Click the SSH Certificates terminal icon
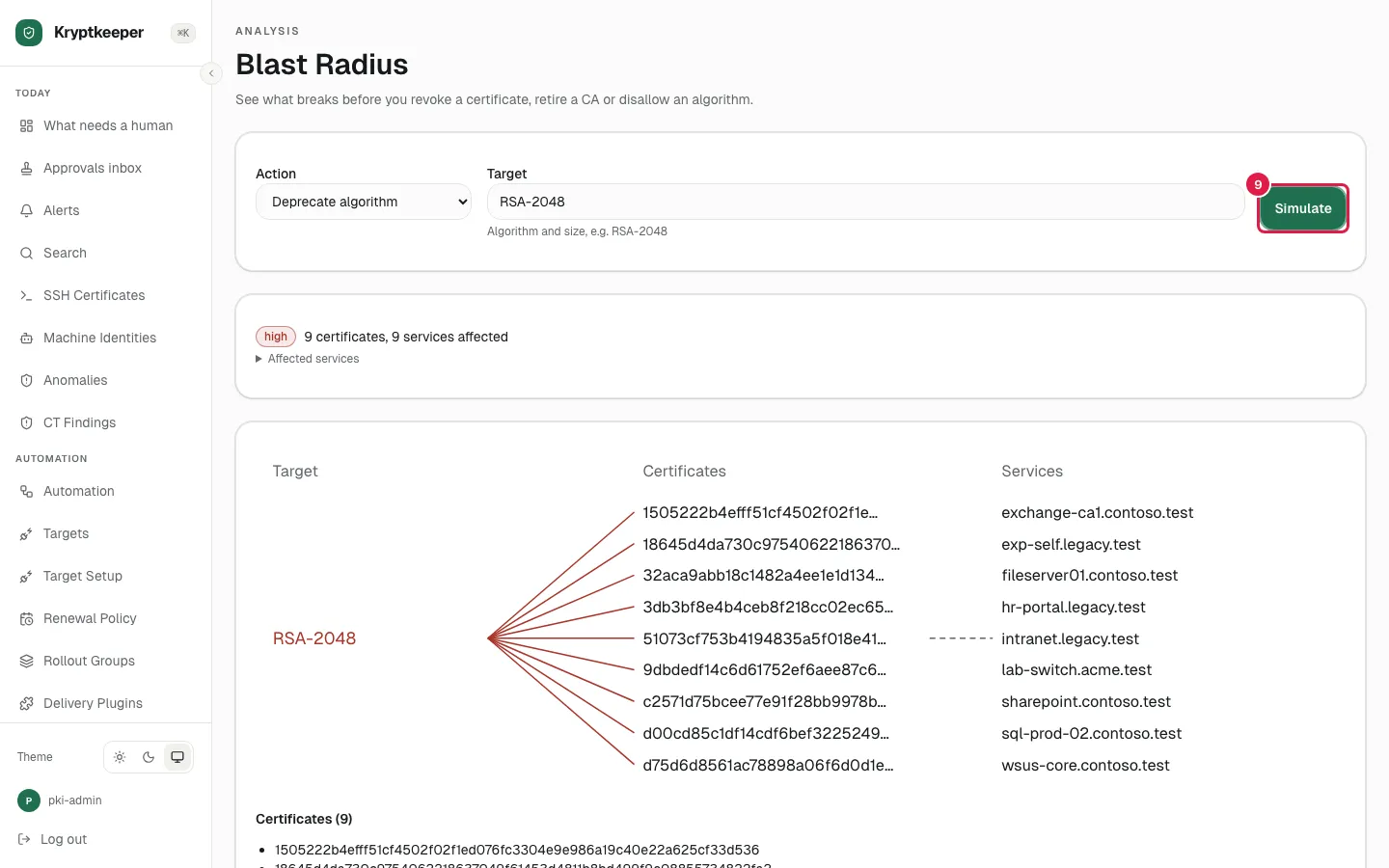This screenshot has width=1389, height=868. click(26, 296)
